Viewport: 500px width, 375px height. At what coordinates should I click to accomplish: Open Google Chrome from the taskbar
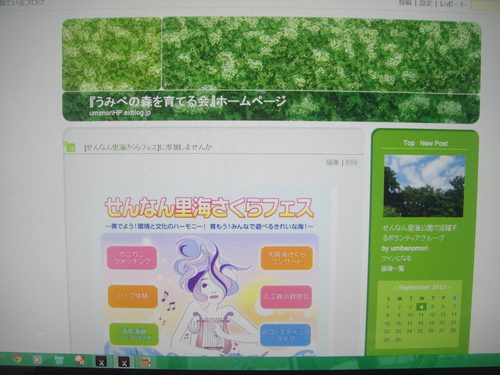(17, 359)
